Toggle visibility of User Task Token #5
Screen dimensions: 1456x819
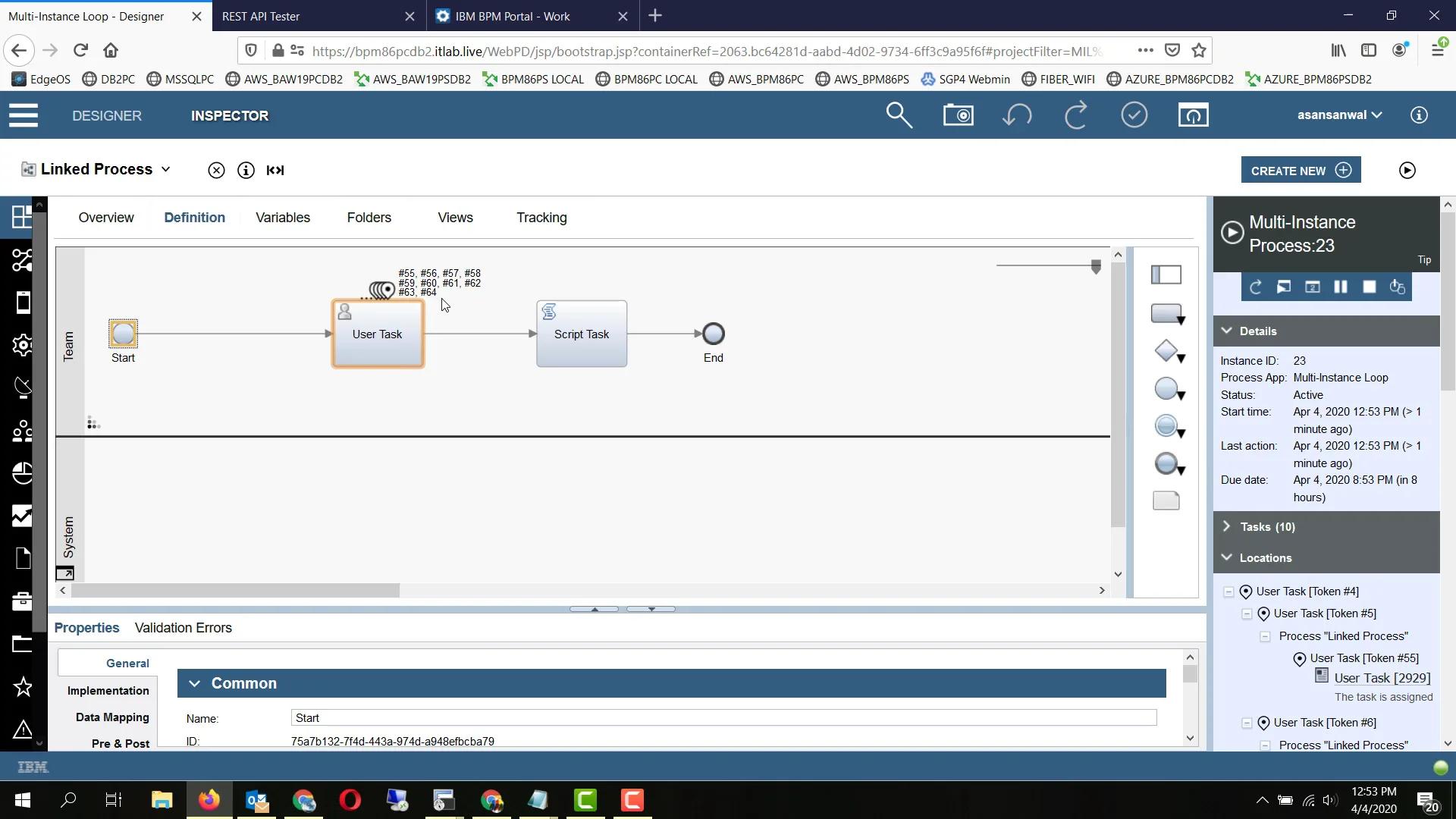click(1245, 613)
